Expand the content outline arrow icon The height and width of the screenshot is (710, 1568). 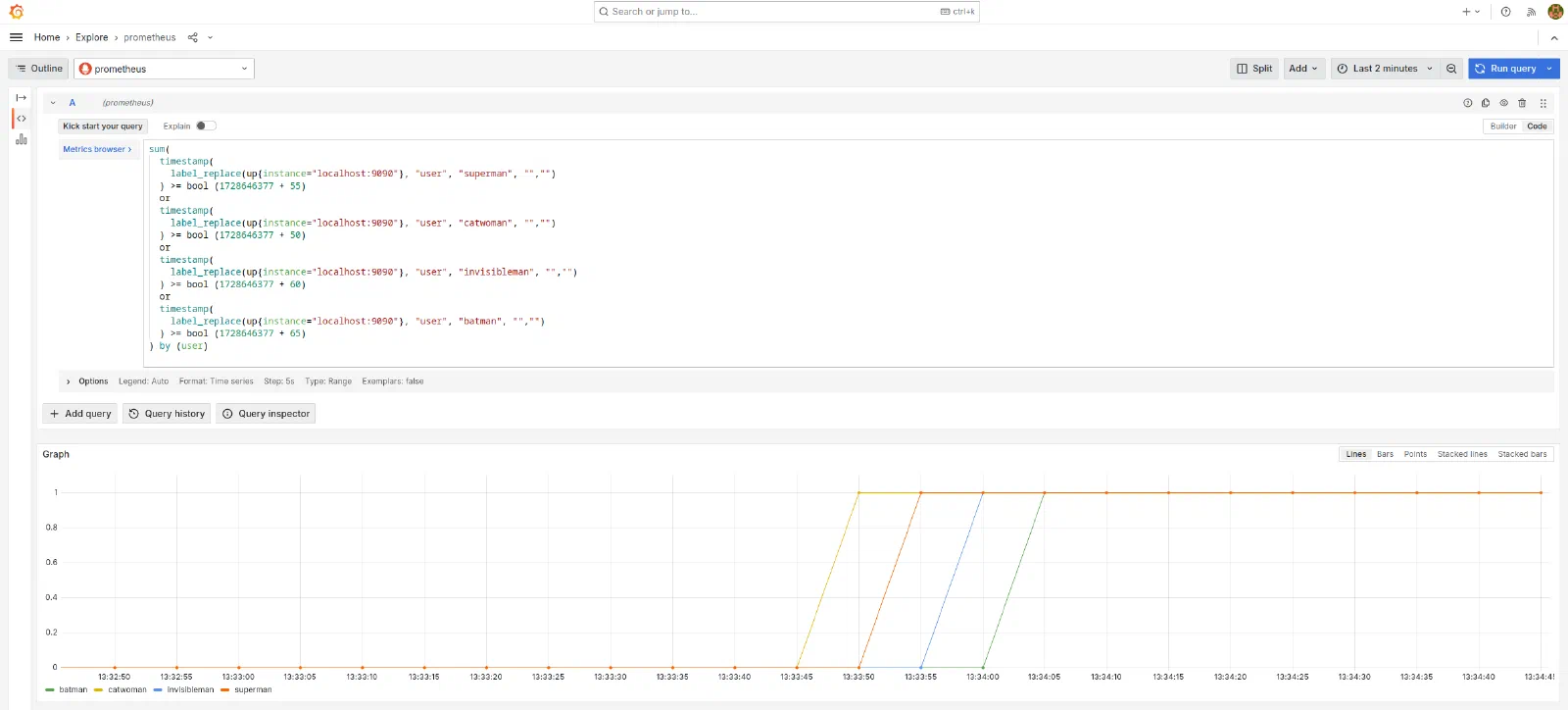coord(22,98)
